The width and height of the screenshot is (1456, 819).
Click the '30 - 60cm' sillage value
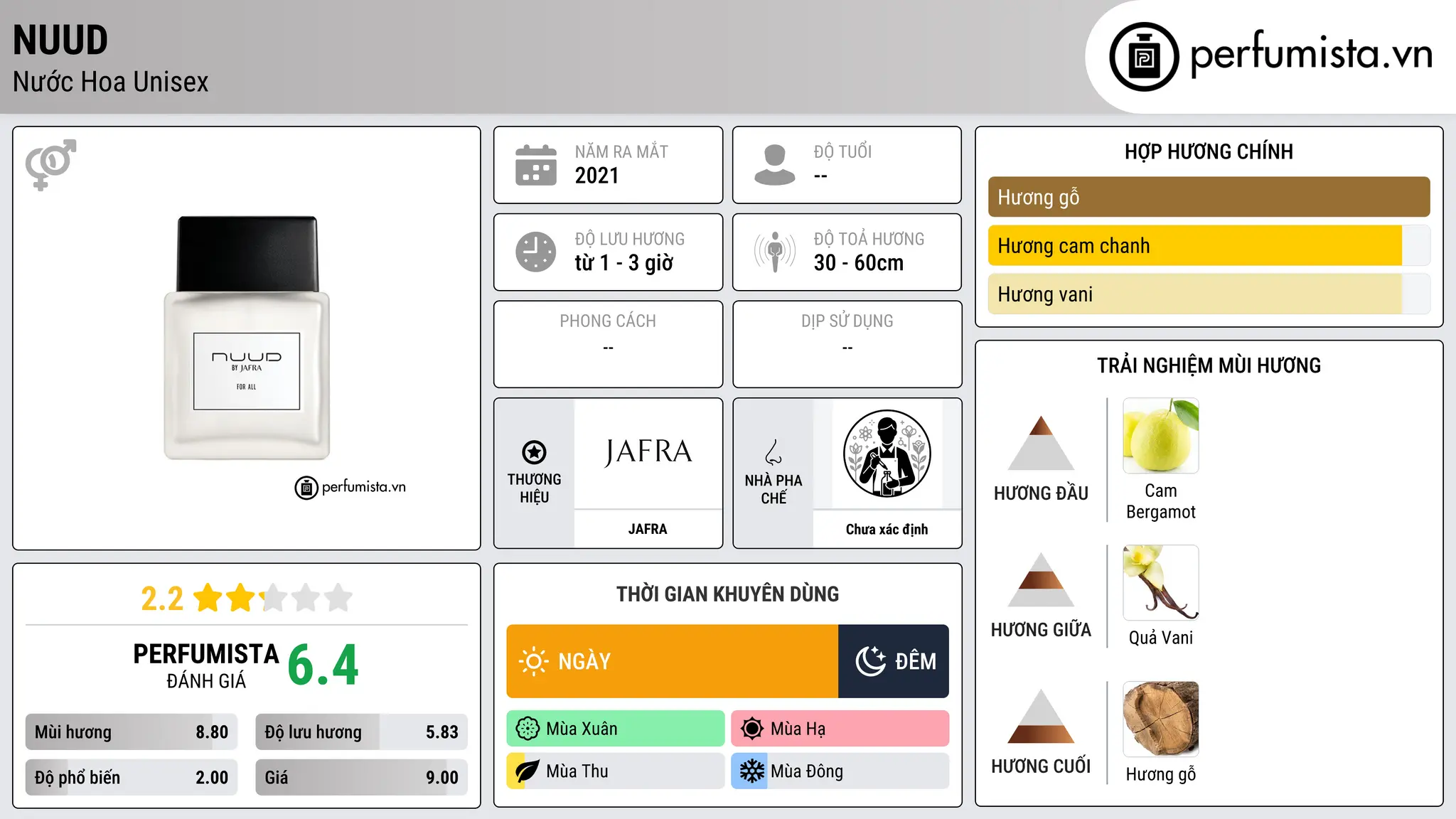[859, 262]
